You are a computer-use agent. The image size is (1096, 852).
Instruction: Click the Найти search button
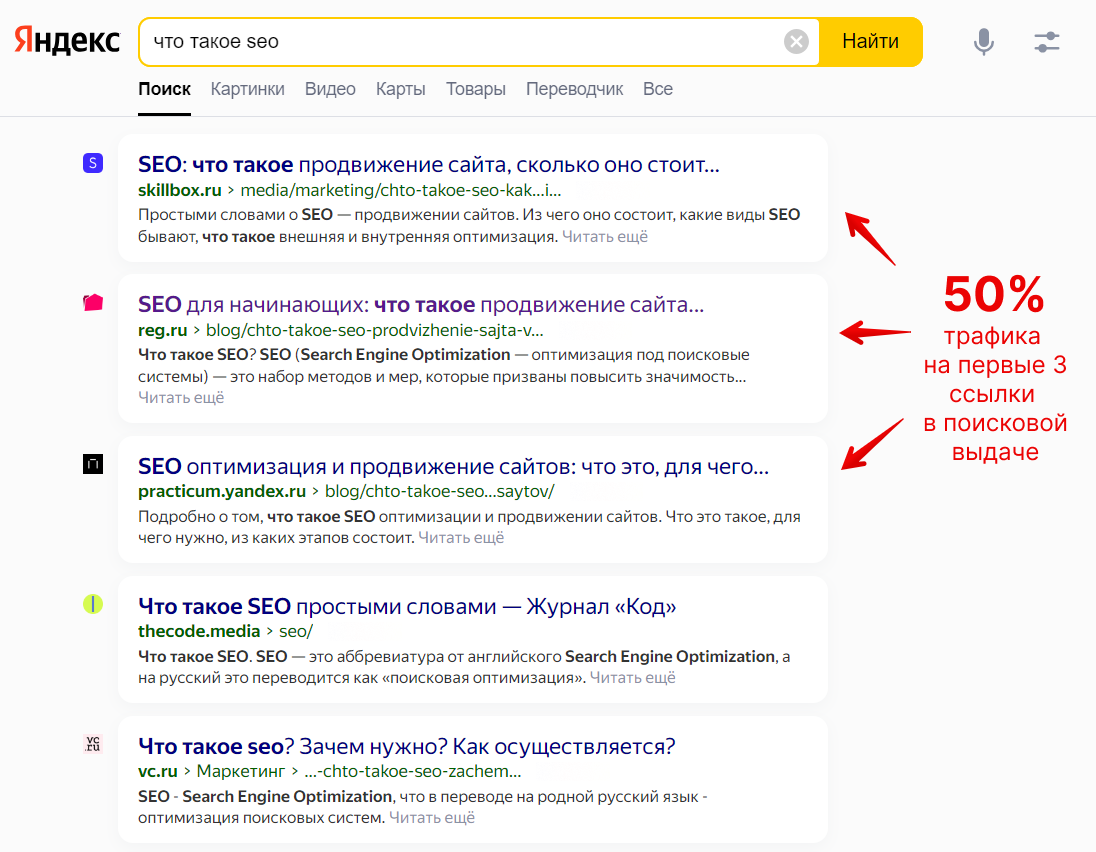point(870,42)
